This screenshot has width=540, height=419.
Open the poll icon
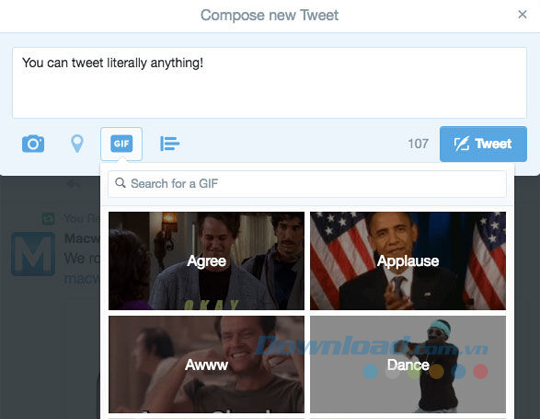click(x=170, y=144)
